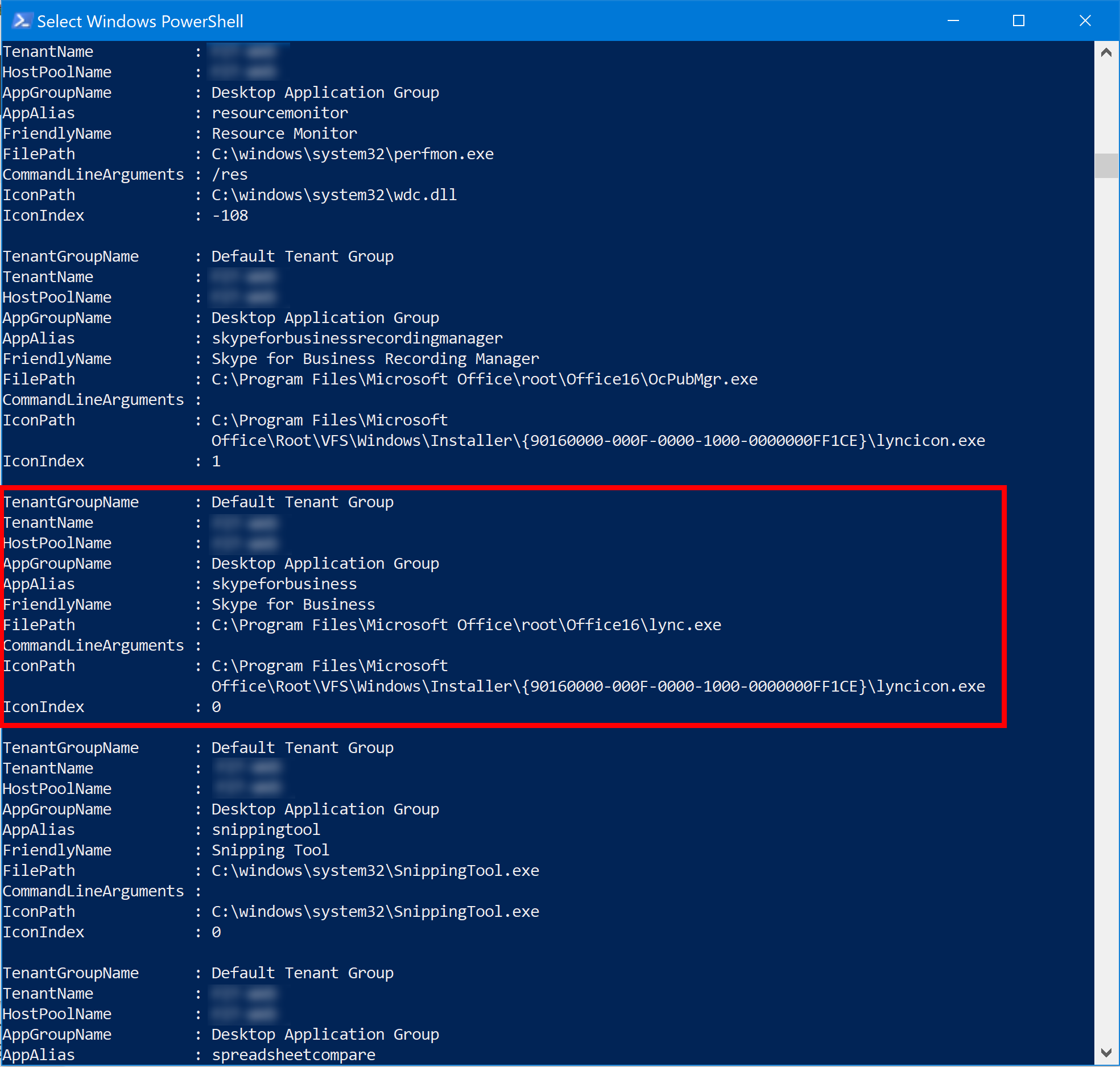This screenshot has width=1120, height=1067.
Task: Click the IconIndex value '1'
Action: coord(216,461)
